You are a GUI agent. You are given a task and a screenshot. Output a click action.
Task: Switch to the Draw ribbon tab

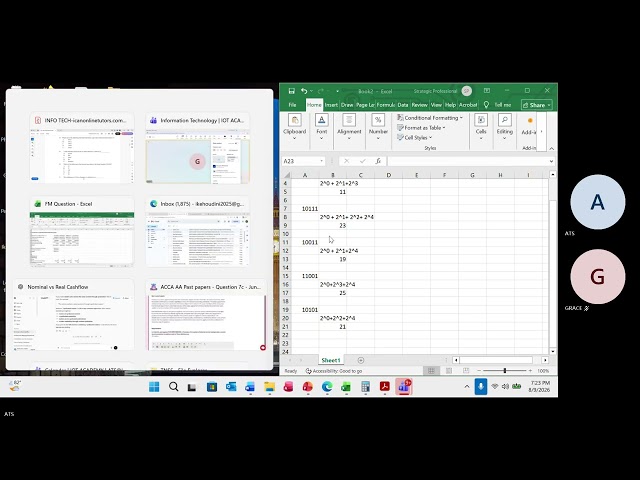[347, 105]
